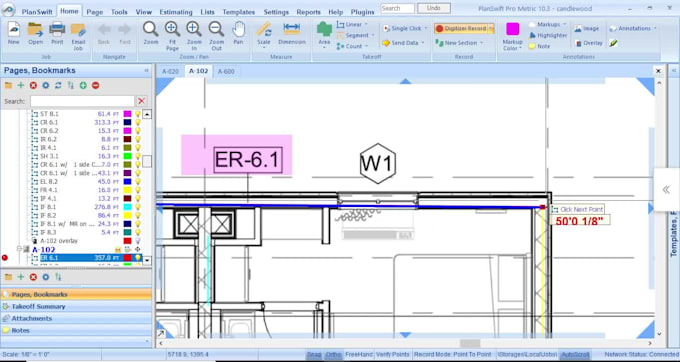This screenshot has height=362, width=680.
Task: Click the Overlay tool in Annotations
Action: (x=588, y=43)
